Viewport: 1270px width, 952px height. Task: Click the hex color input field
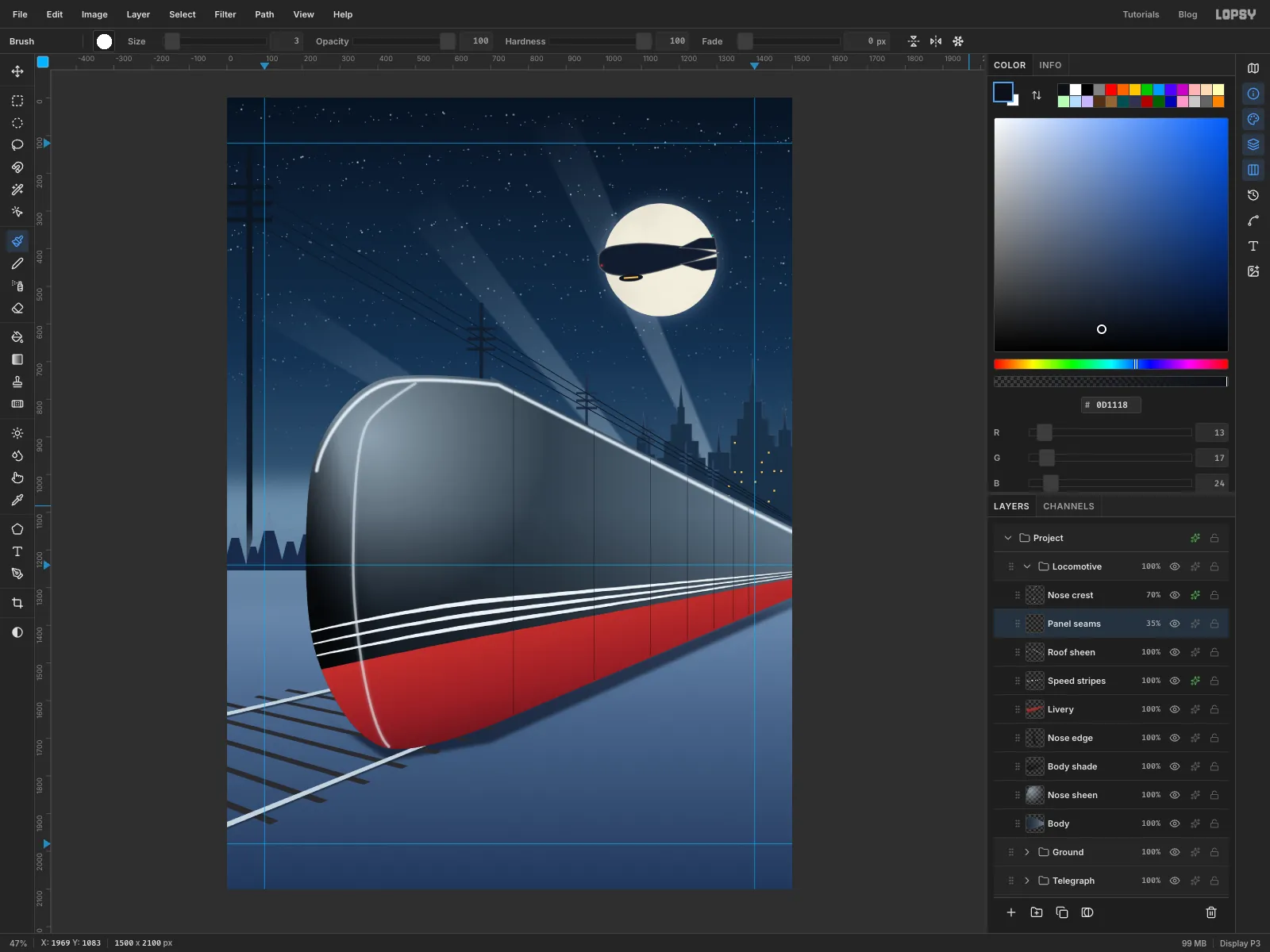point(1111,405)
